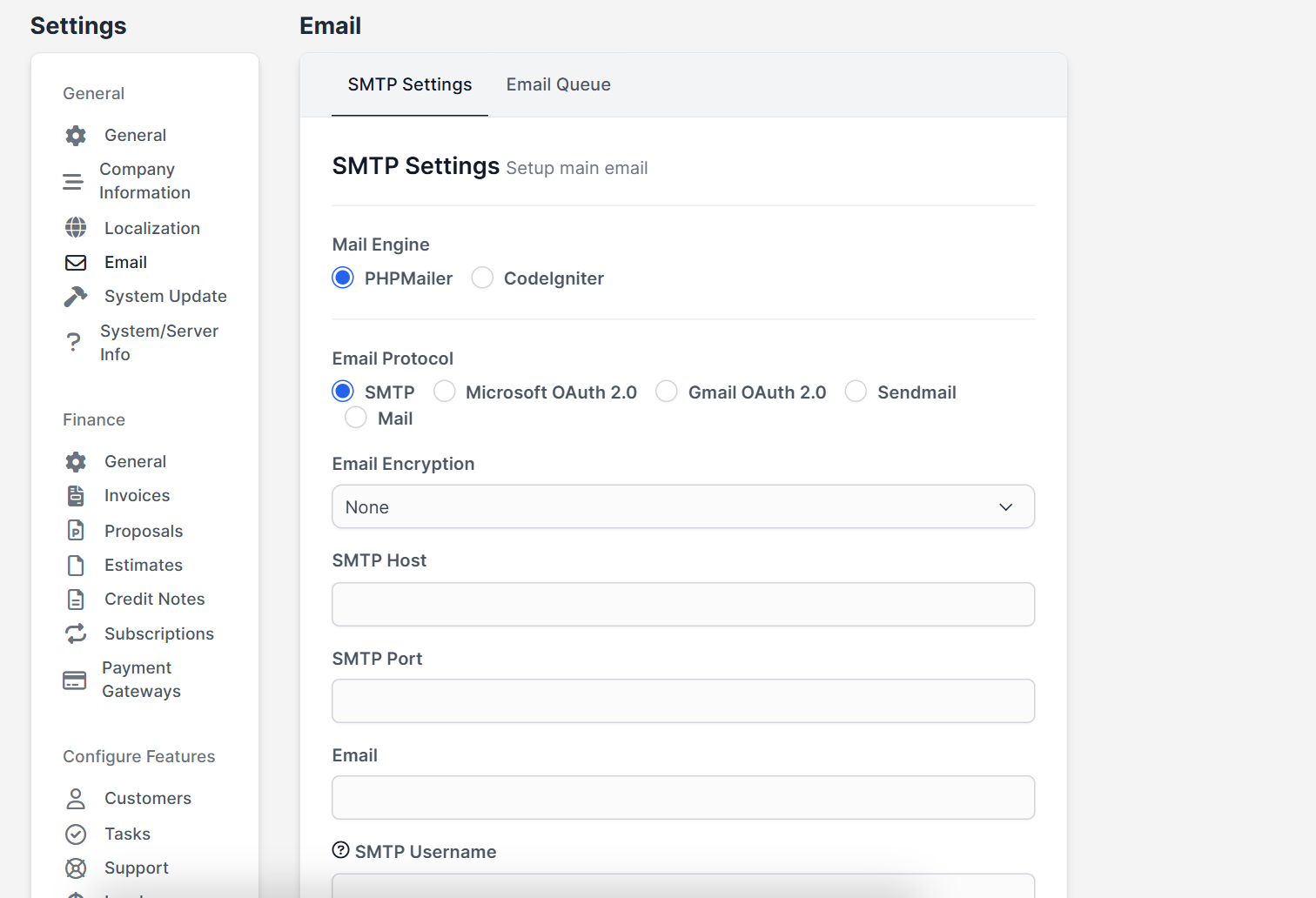The width and height of the screenshot is (1316, 898).
Task: Focus the Email address field
Action: (683, 797)
